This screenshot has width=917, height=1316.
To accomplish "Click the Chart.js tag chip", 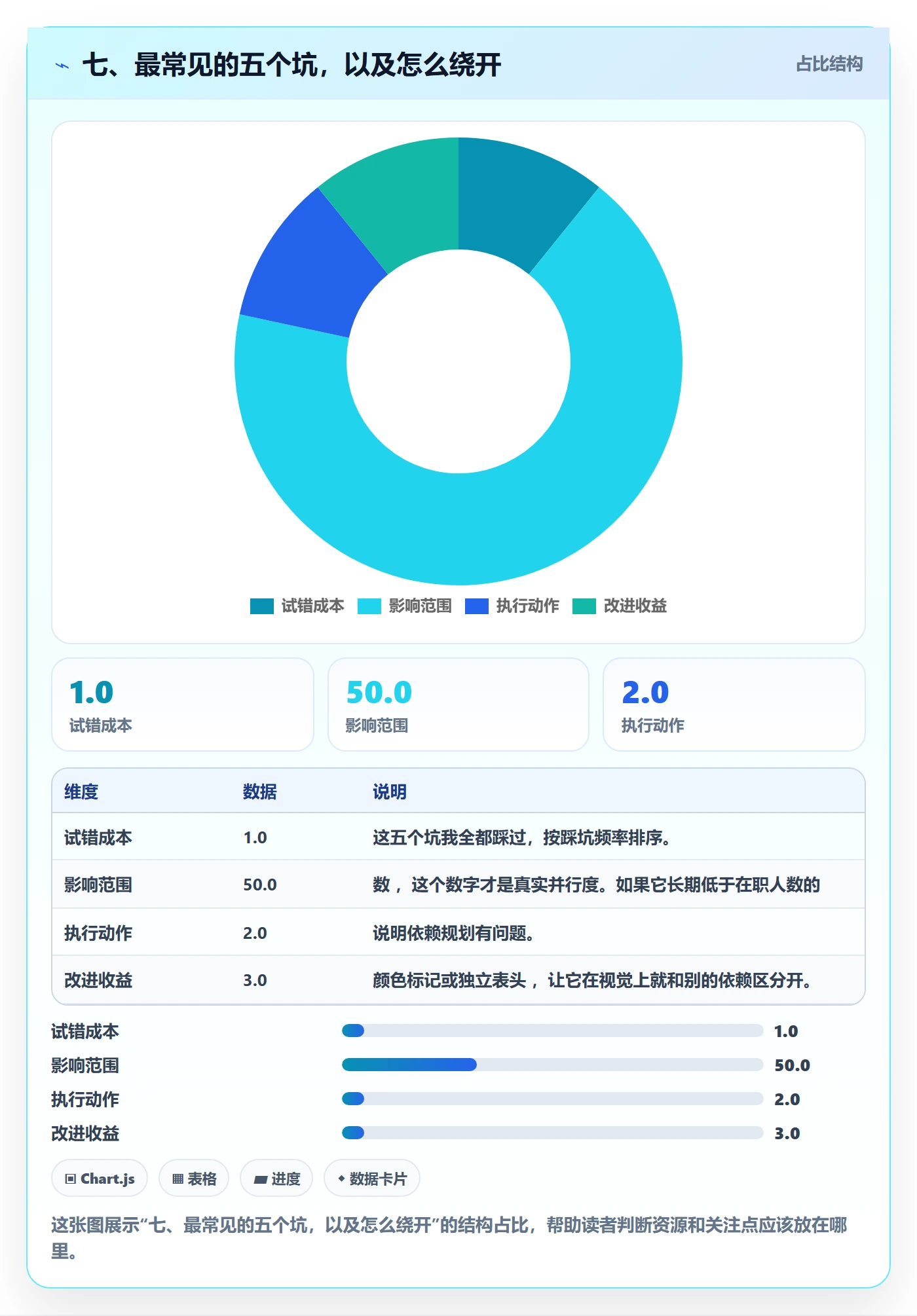I will 100,1179.
